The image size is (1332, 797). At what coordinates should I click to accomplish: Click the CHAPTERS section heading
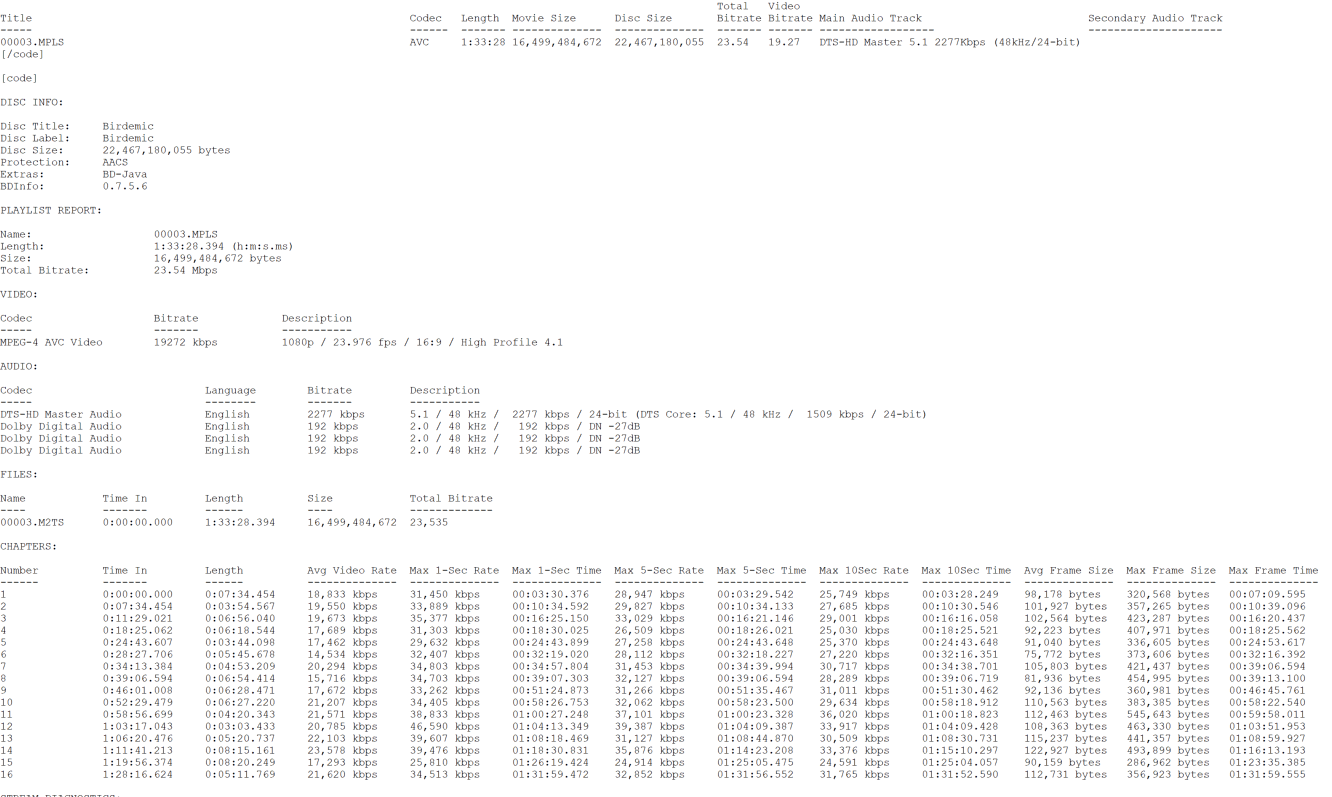point(29,546)
